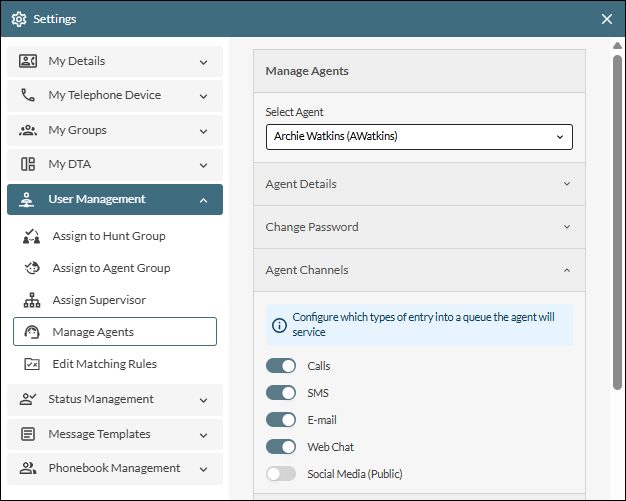626x501 pixels.
Task: Switch off the Web Chat channel
Action: pos(281,447)
